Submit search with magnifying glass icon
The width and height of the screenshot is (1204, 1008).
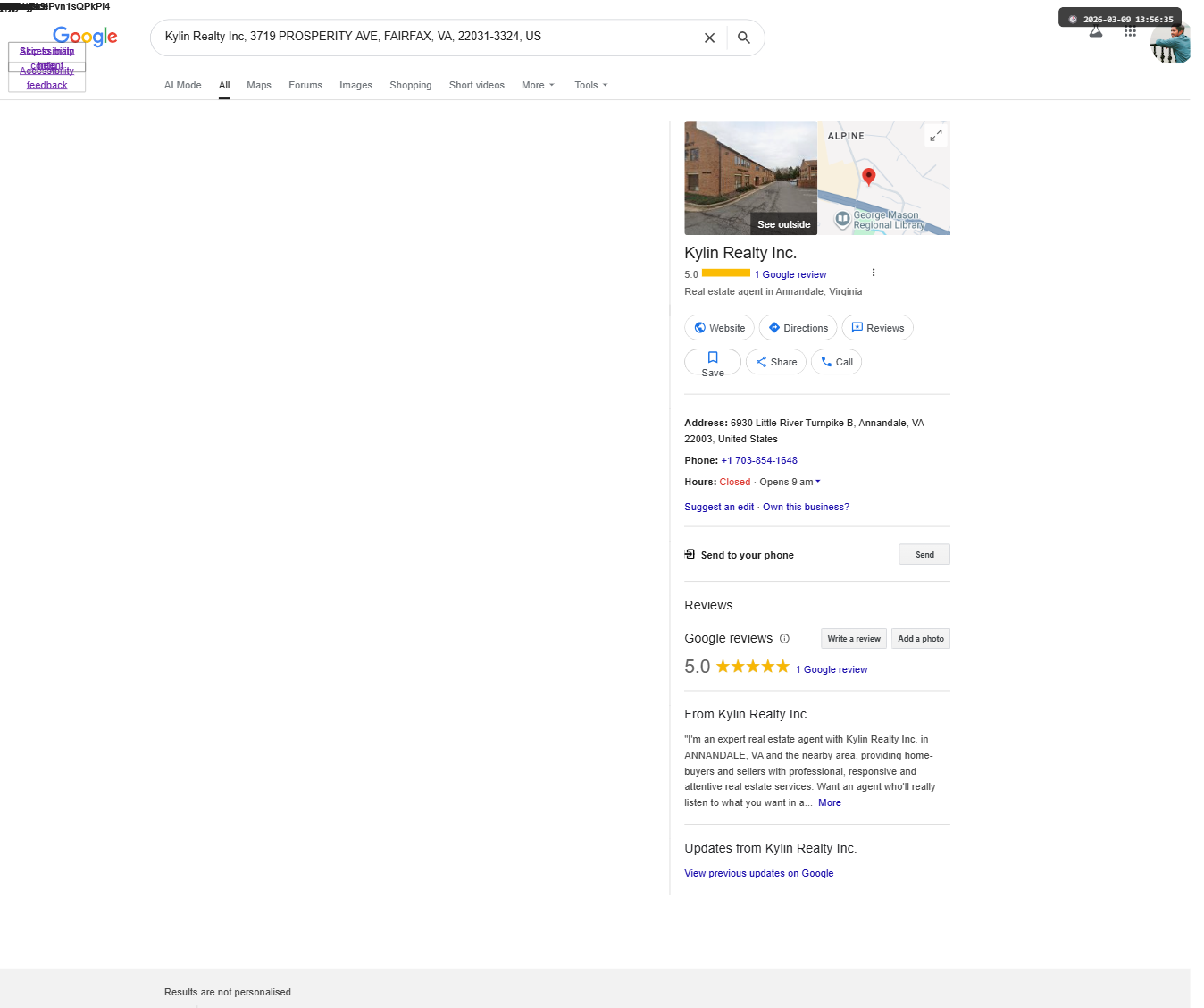pos(744,38)
